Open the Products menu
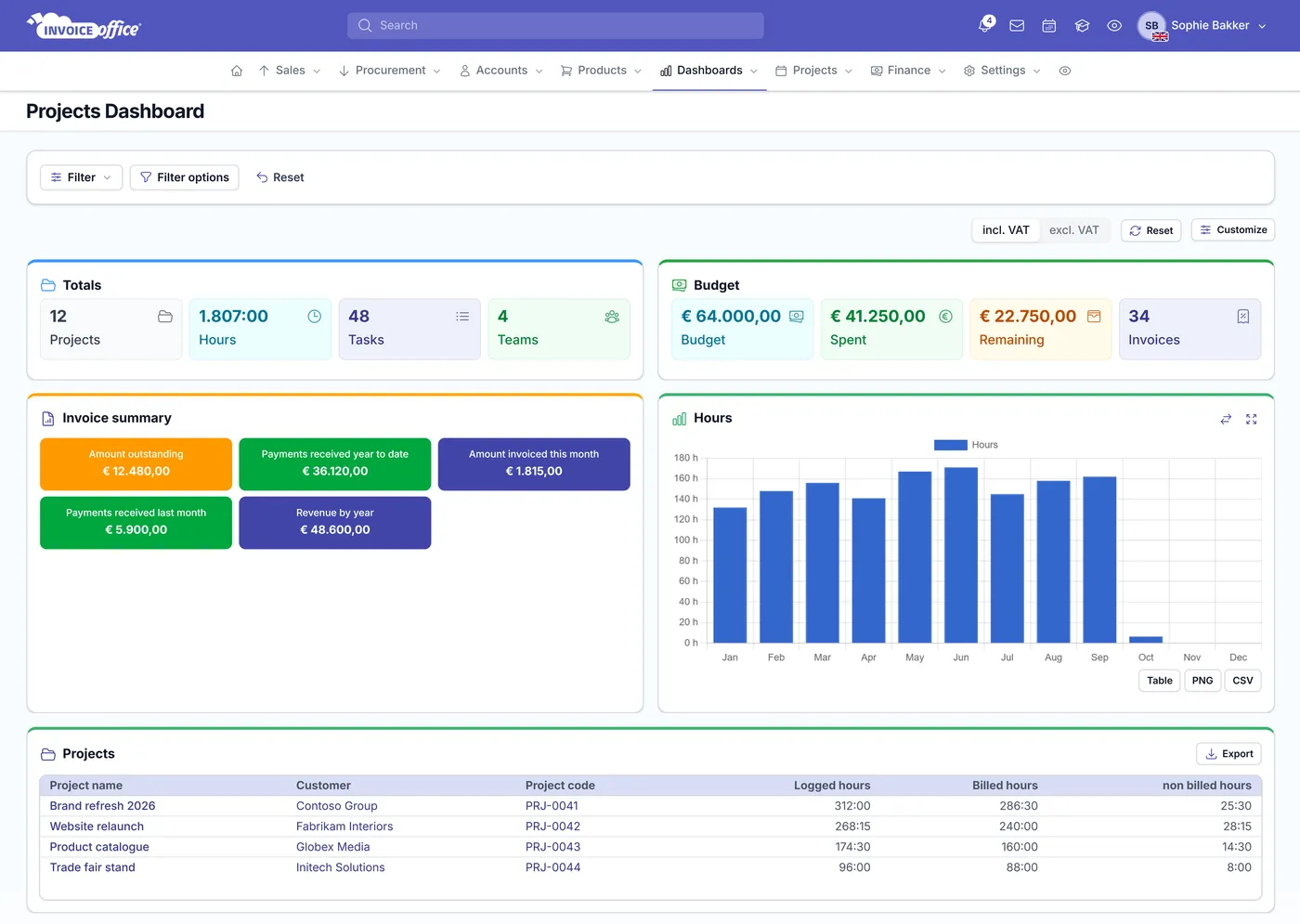Image resolution: width=1300 pixels, height=924 pixels. 601,71
